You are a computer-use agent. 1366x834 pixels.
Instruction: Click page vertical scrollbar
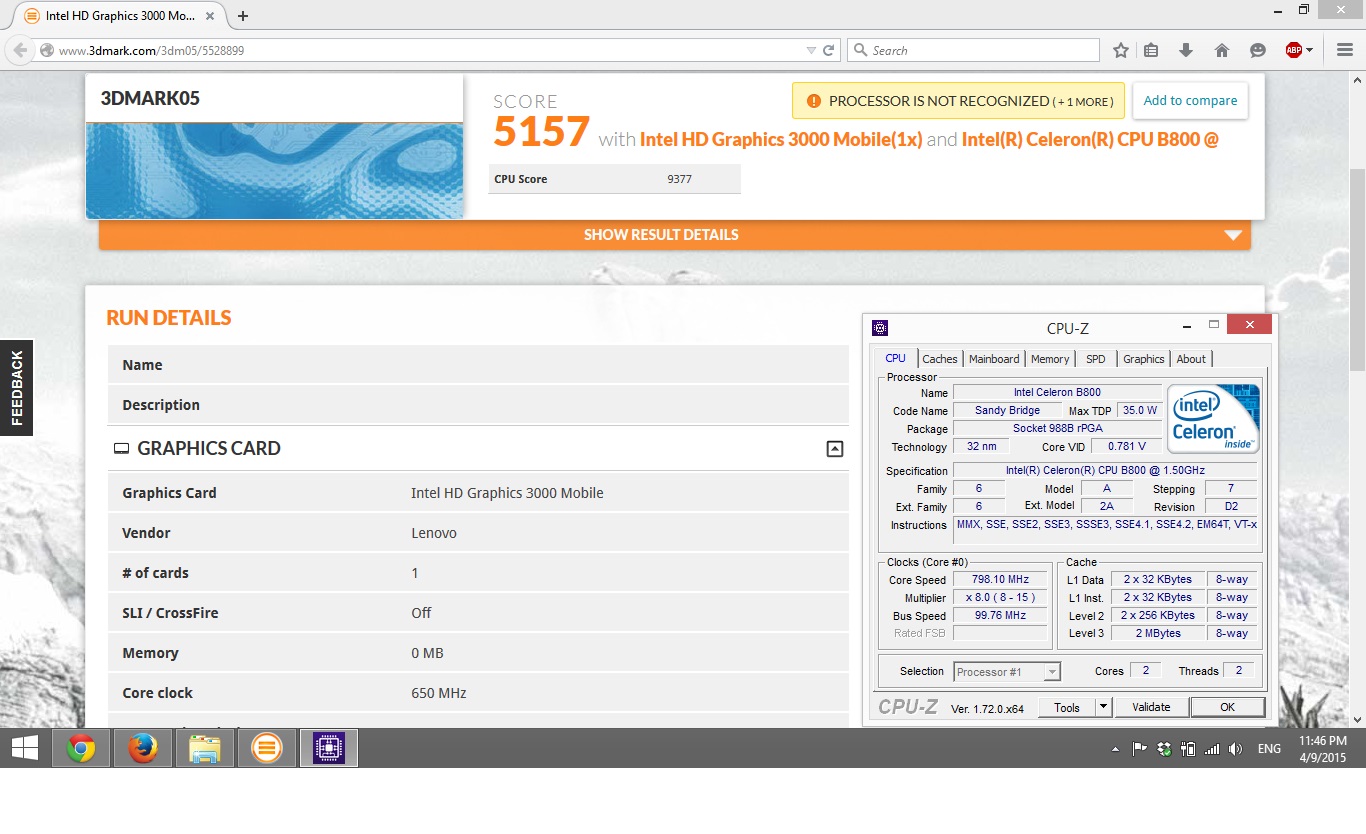pos(1358,270)
